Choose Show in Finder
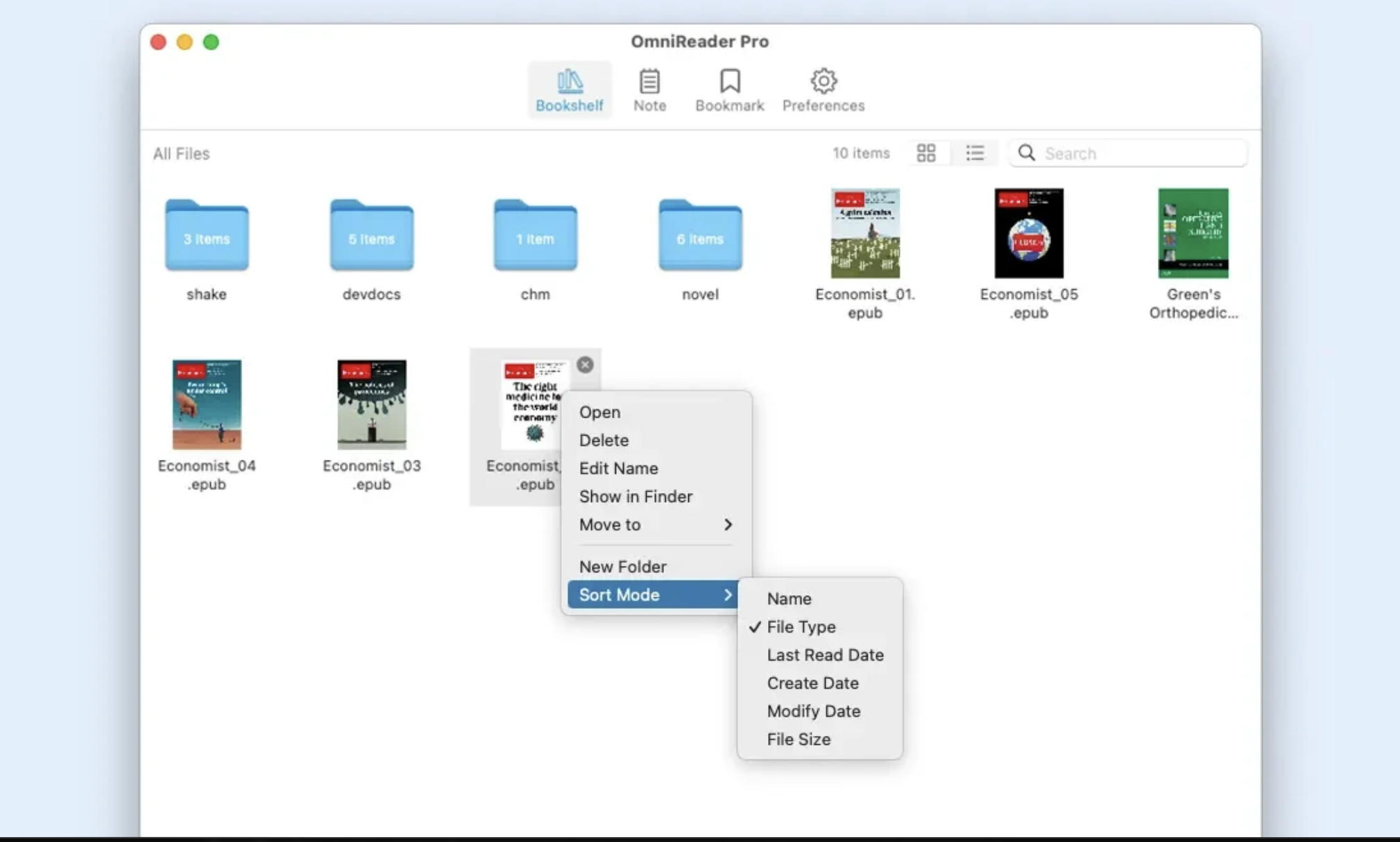1400x842 pixels. coord(635,496)
